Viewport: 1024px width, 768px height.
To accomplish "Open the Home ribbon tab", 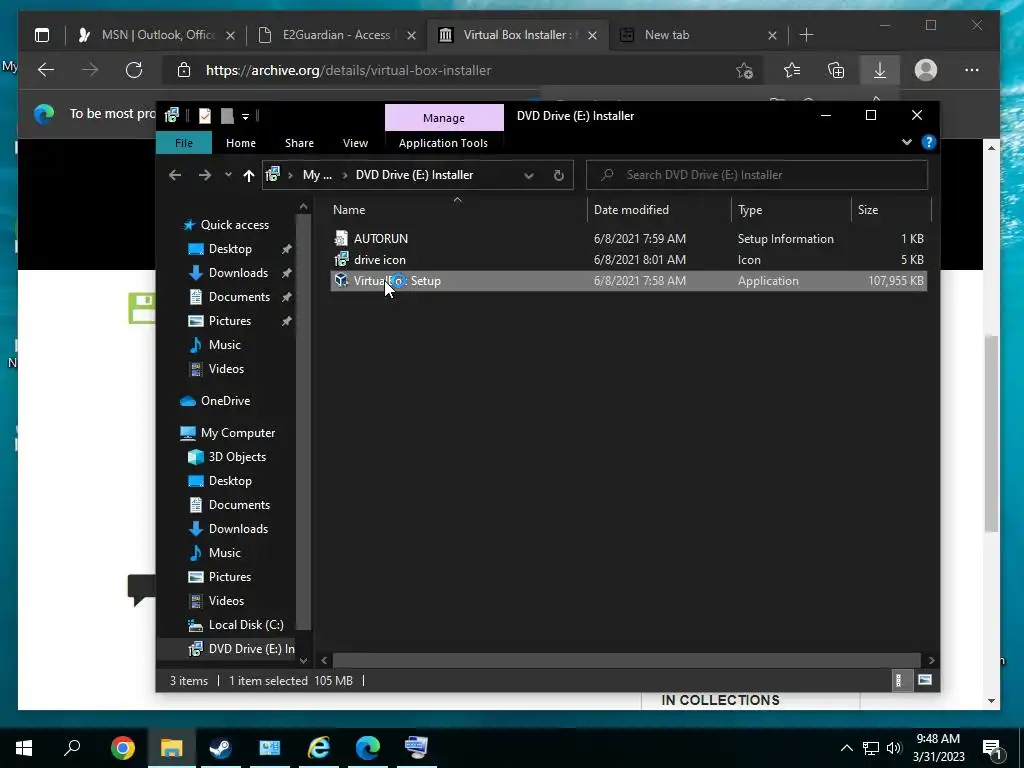I will 240,143.
